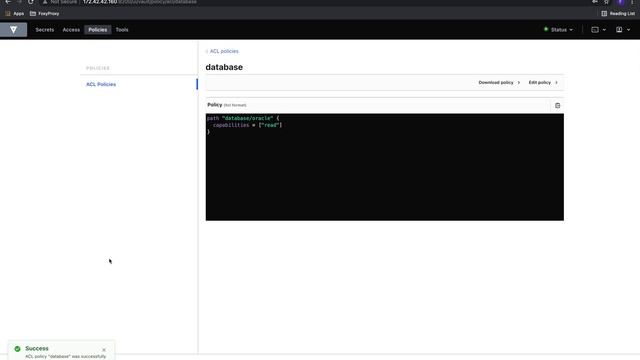
Task: Open the FoxyProxy bookmark folder
Action: [x=44, y=13]
